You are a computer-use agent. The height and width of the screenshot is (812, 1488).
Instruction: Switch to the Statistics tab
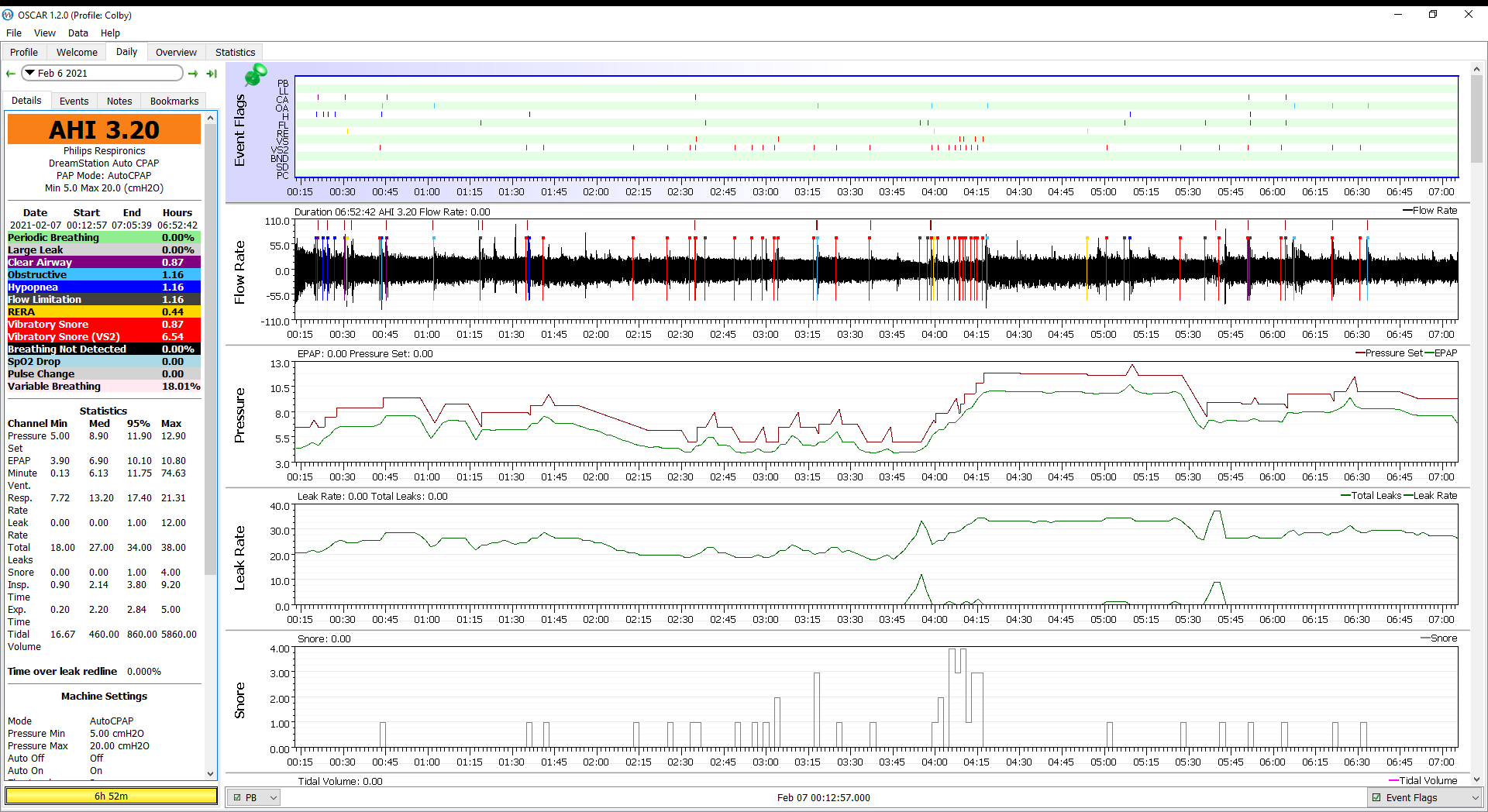[235, 52]
